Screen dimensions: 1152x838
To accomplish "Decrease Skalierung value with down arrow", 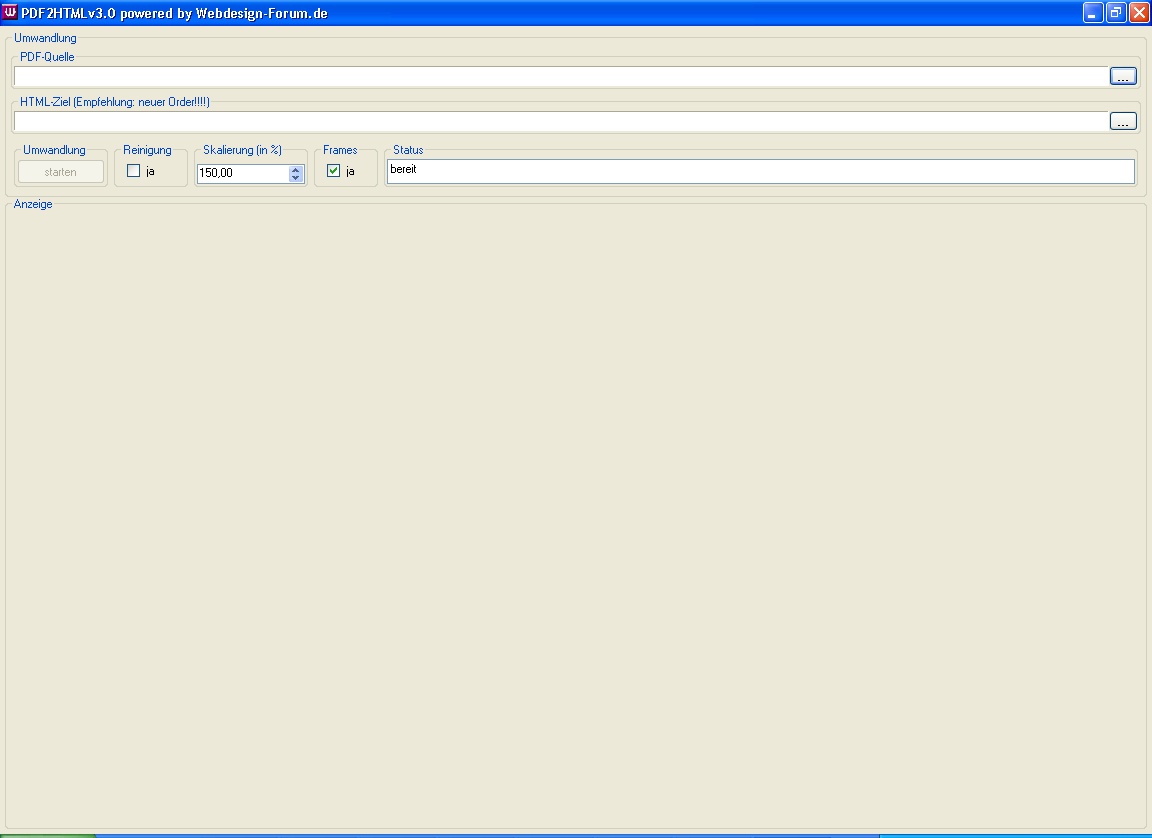I will [295, 178].
